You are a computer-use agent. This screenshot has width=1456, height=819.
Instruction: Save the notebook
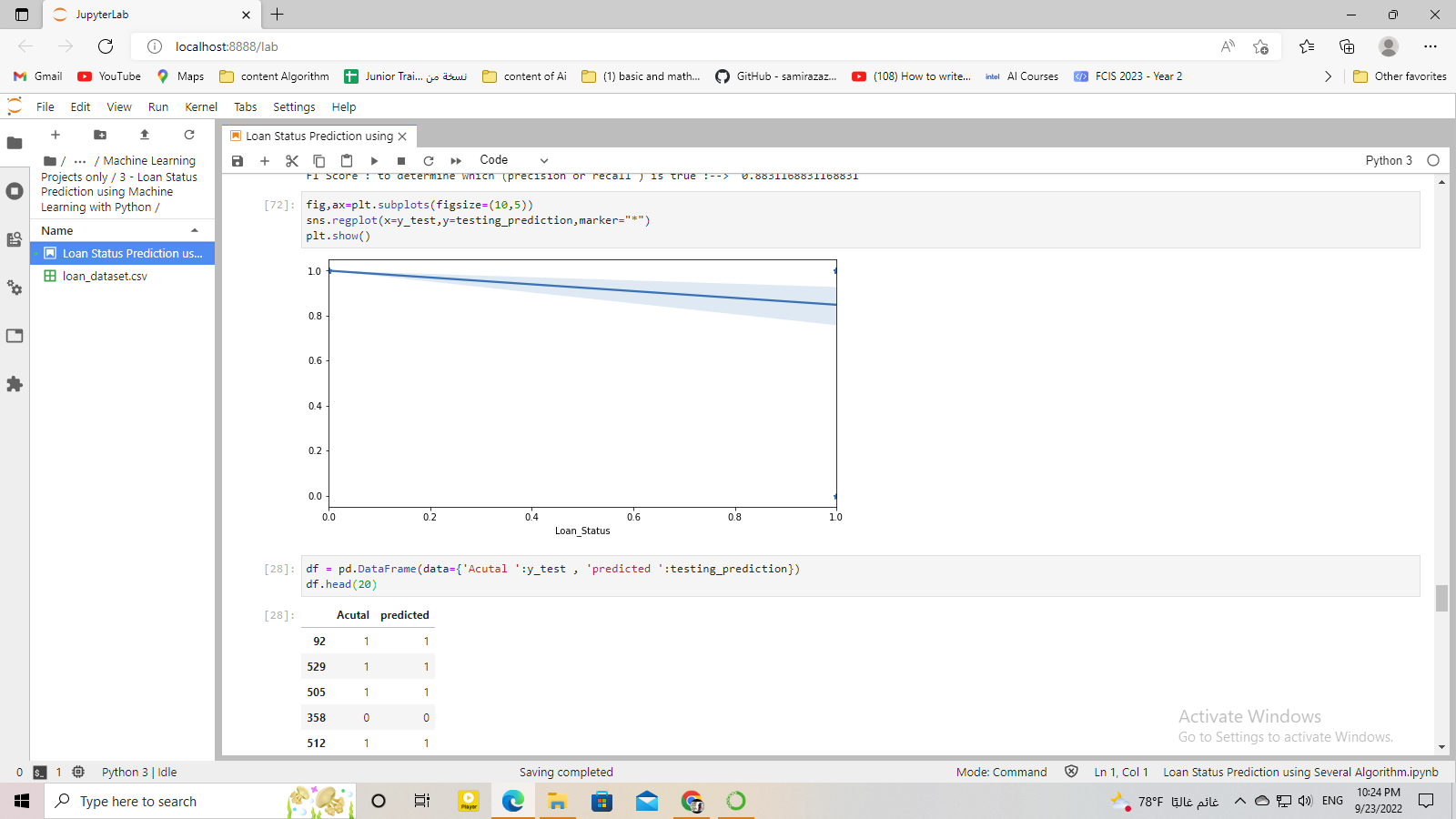tap(237, 160)
